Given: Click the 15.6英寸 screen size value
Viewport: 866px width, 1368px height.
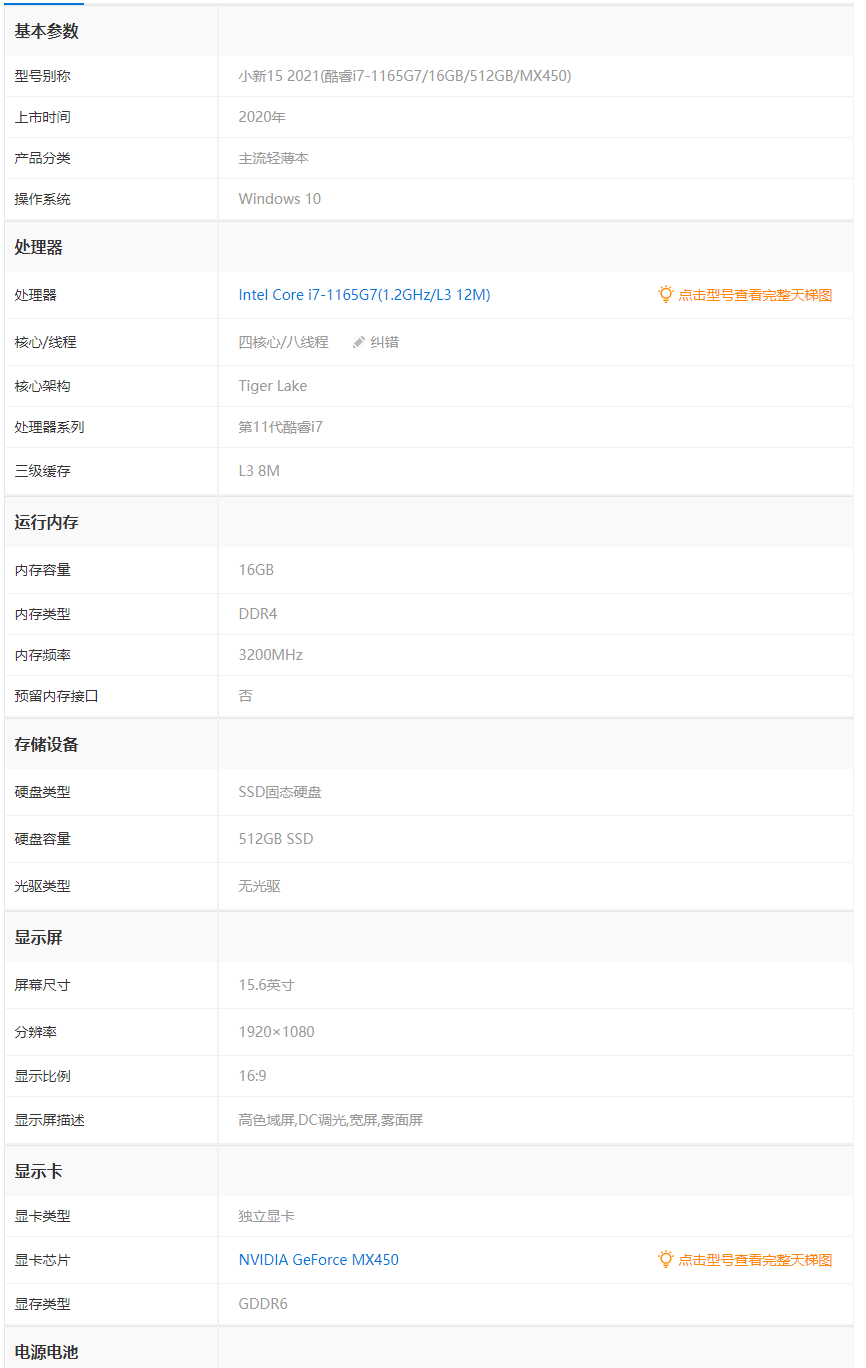Looking at the screenshot, I should (x=266, y=985).
